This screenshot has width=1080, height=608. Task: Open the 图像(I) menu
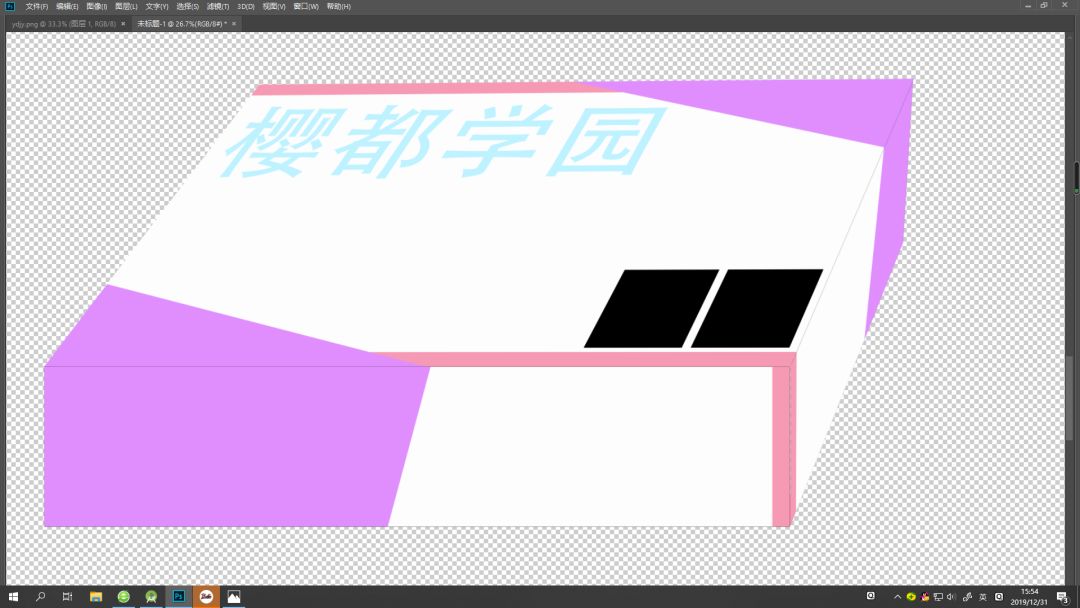click(x=96, y=6)
